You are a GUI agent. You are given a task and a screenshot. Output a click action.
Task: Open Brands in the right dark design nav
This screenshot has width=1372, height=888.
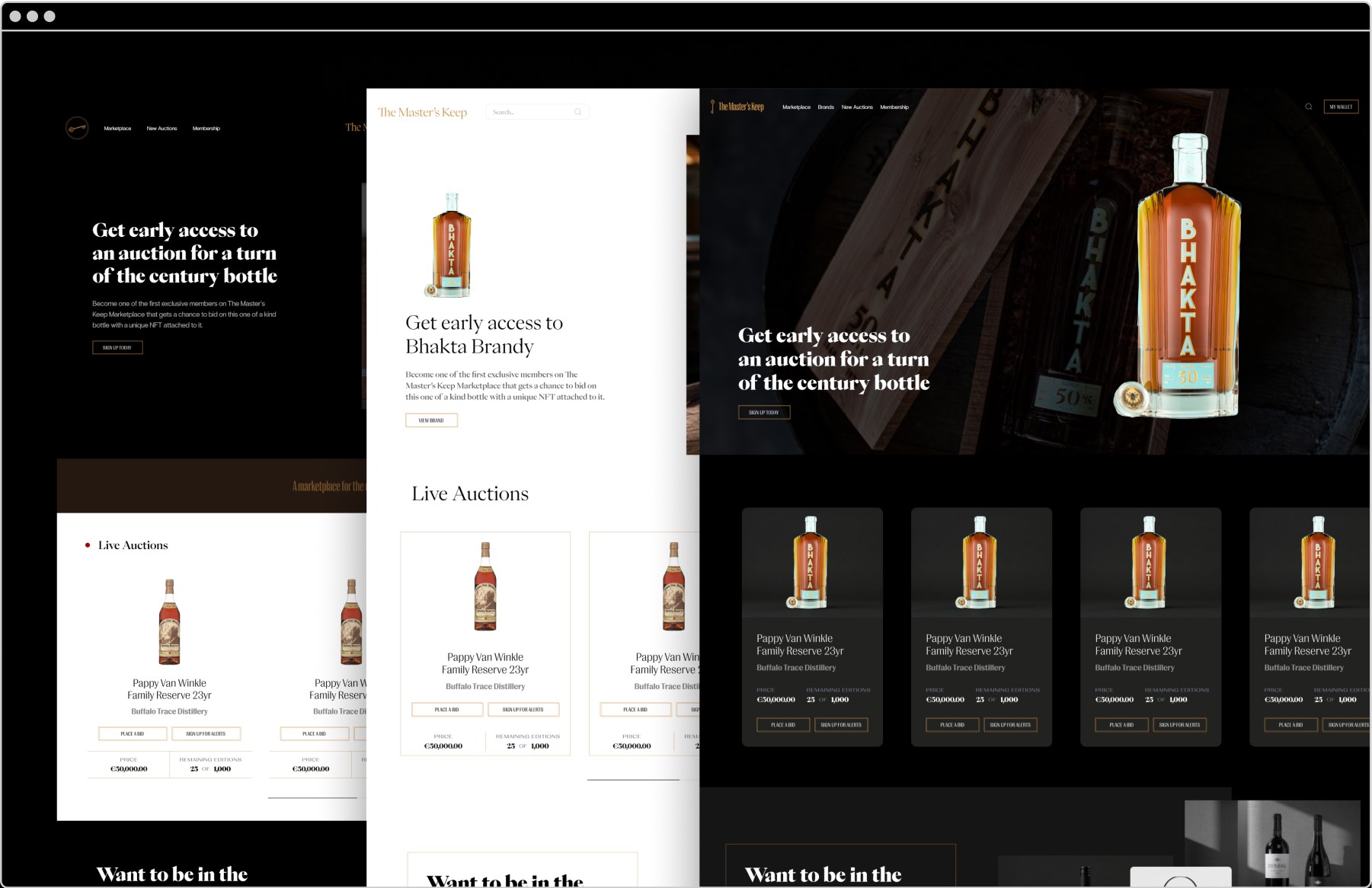coord(826,107)
